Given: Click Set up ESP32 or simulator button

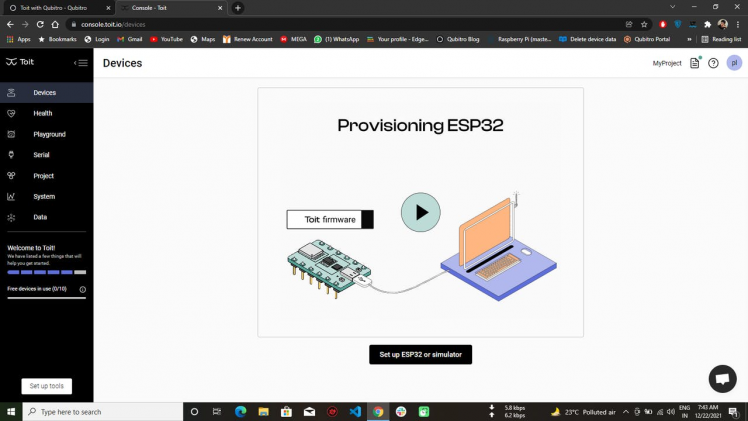Looking at the screenshot, I should click(x=420, y=354).
